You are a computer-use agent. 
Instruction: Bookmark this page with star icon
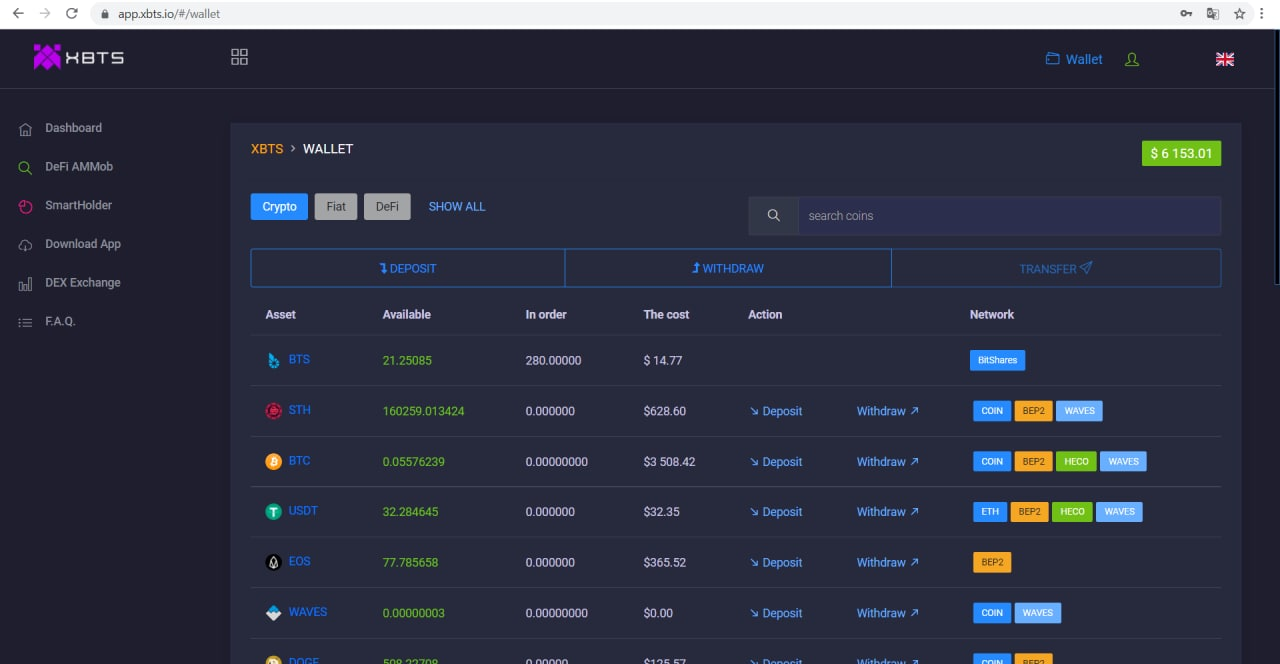coord(1240,14)
